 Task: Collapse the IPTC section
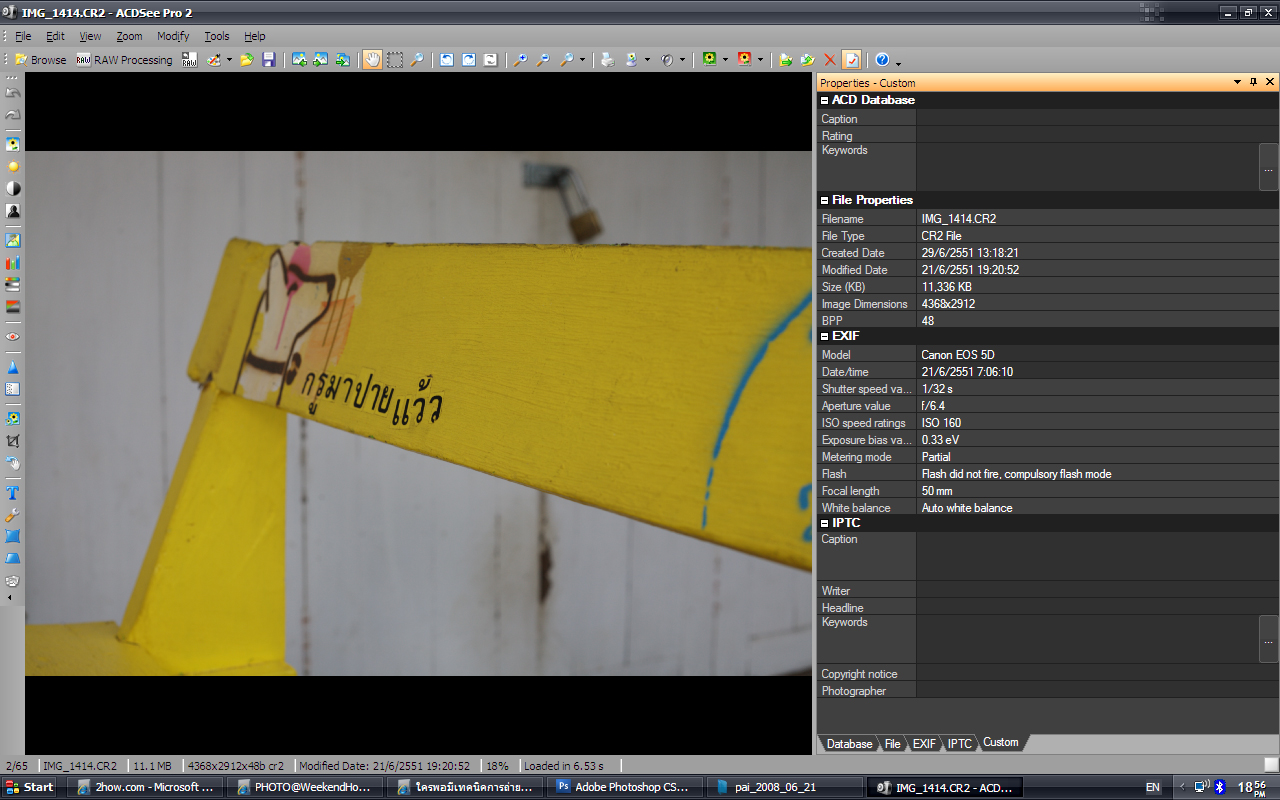click(824, 523)
